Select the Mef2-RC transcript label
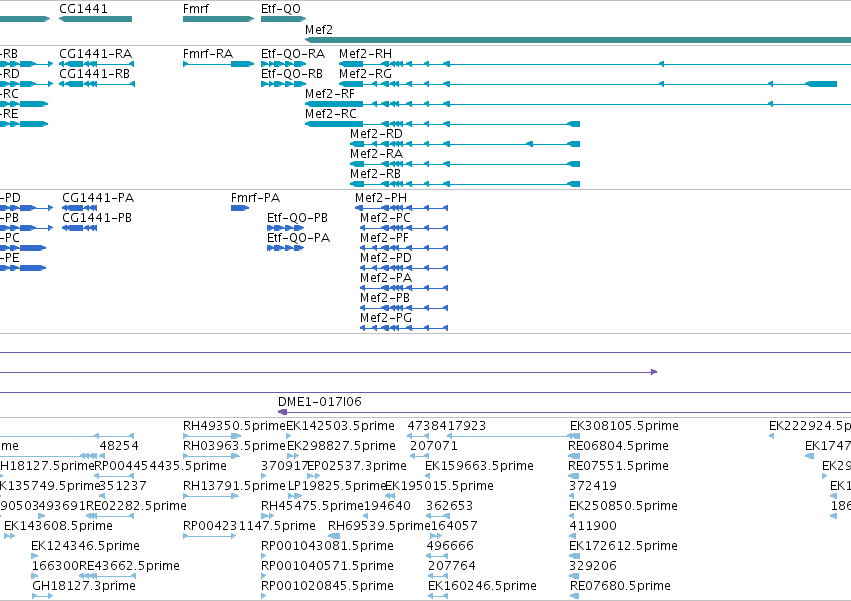Image resolution: width=851 pixels, height=601 pixels. tap(331, 114)
